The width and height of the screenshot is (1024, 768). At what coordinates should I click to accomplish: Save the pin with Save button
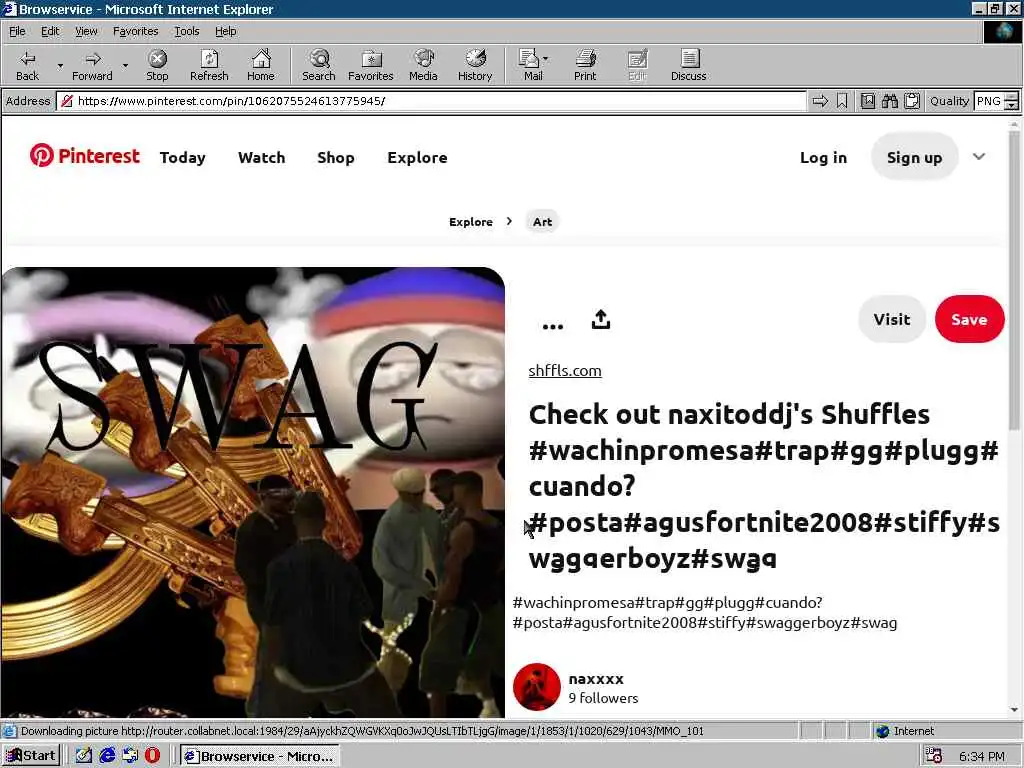(x=969, y=319)
